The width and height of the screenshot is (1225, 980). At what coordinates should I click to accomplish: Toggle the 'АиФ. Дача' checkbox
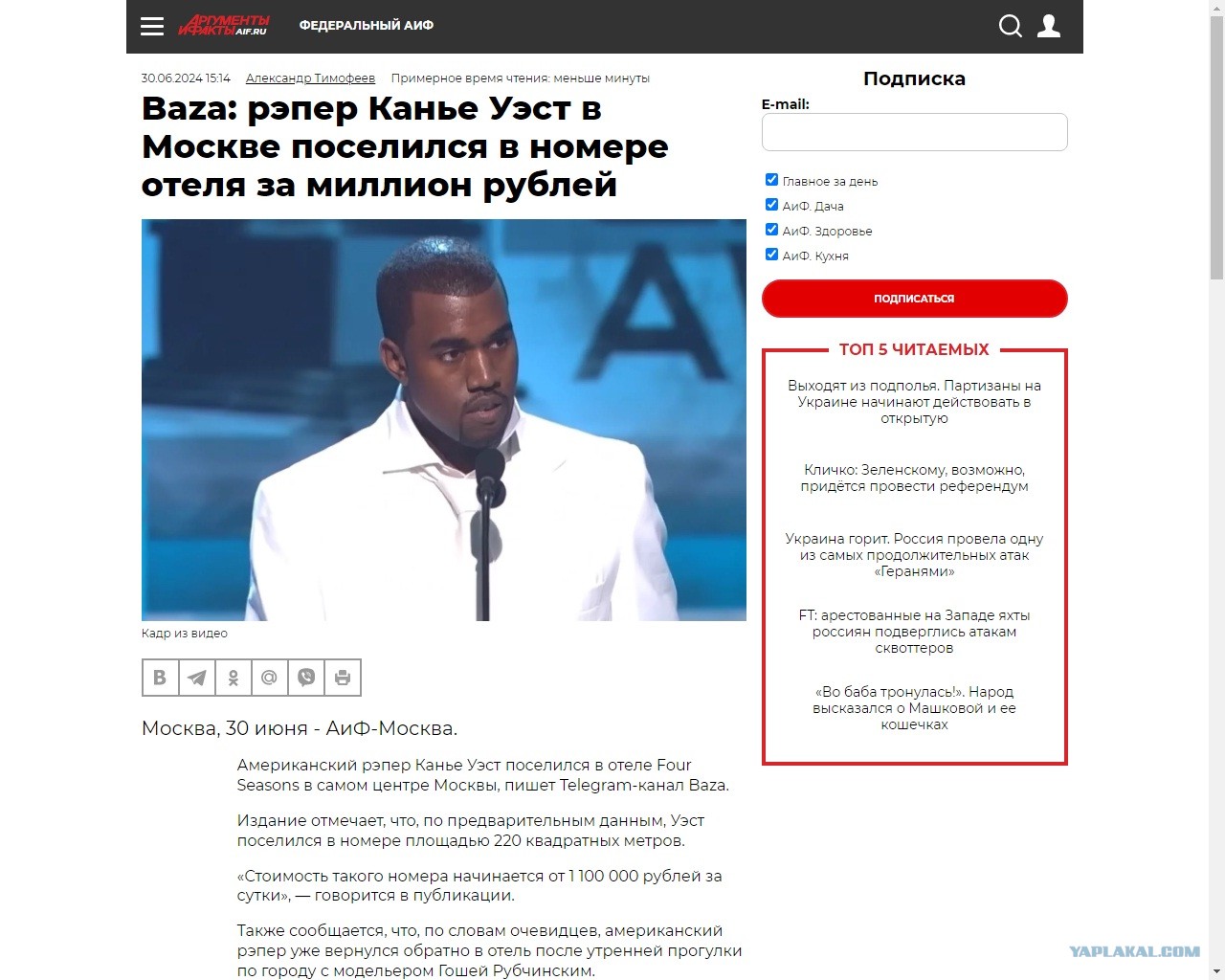pos(771,205)
